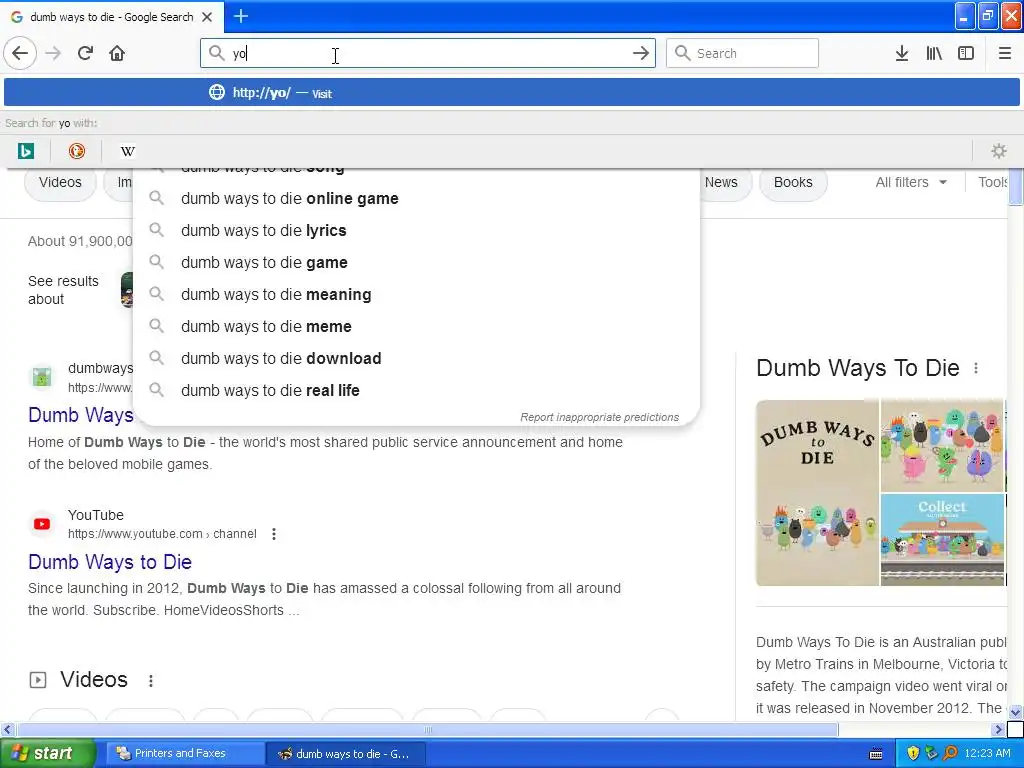
Task: Select the News filter chip
Action: pos(721,182)
